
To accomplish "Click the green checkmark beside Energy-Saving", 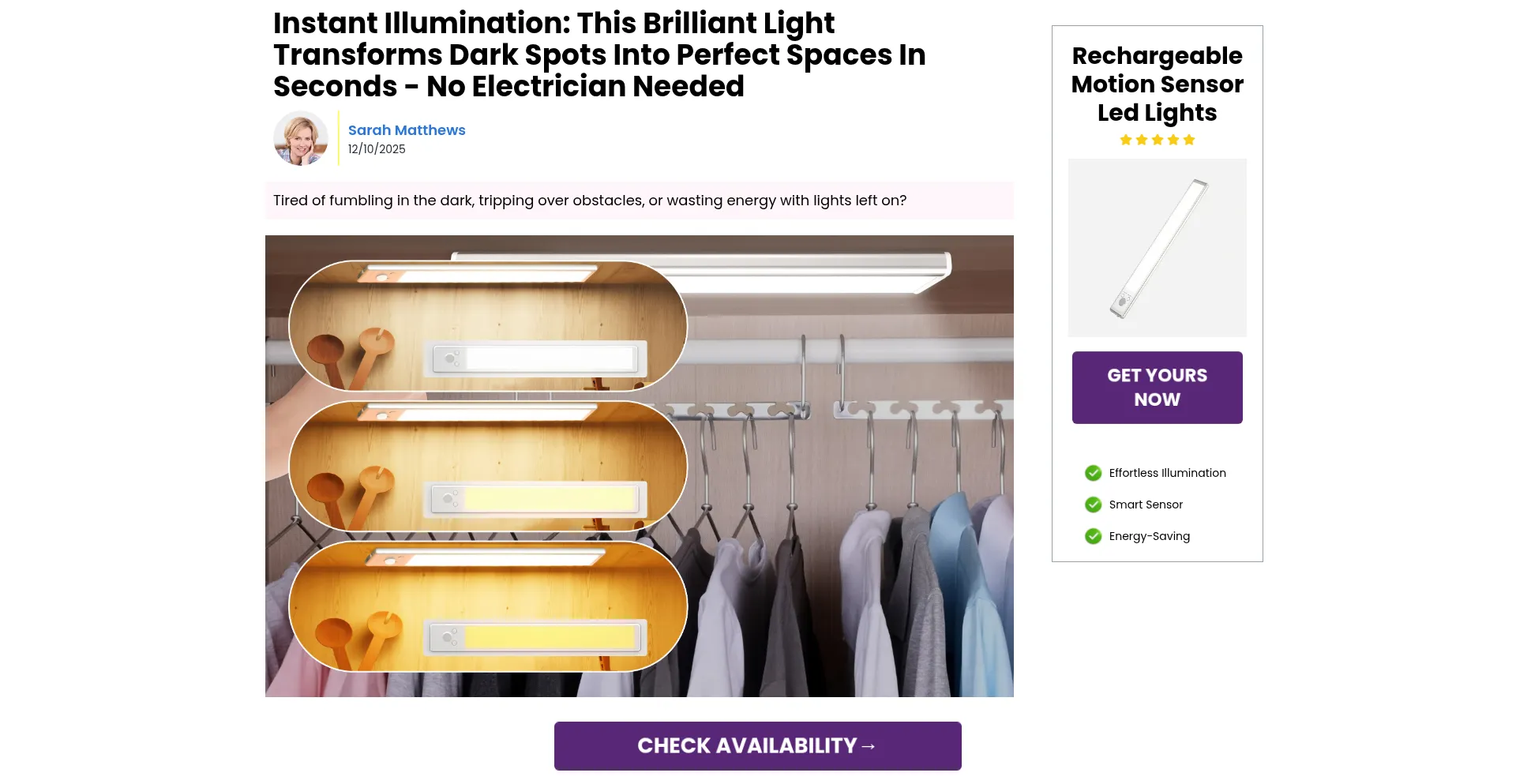I will pyautogui.click(x=1093, y=536).
